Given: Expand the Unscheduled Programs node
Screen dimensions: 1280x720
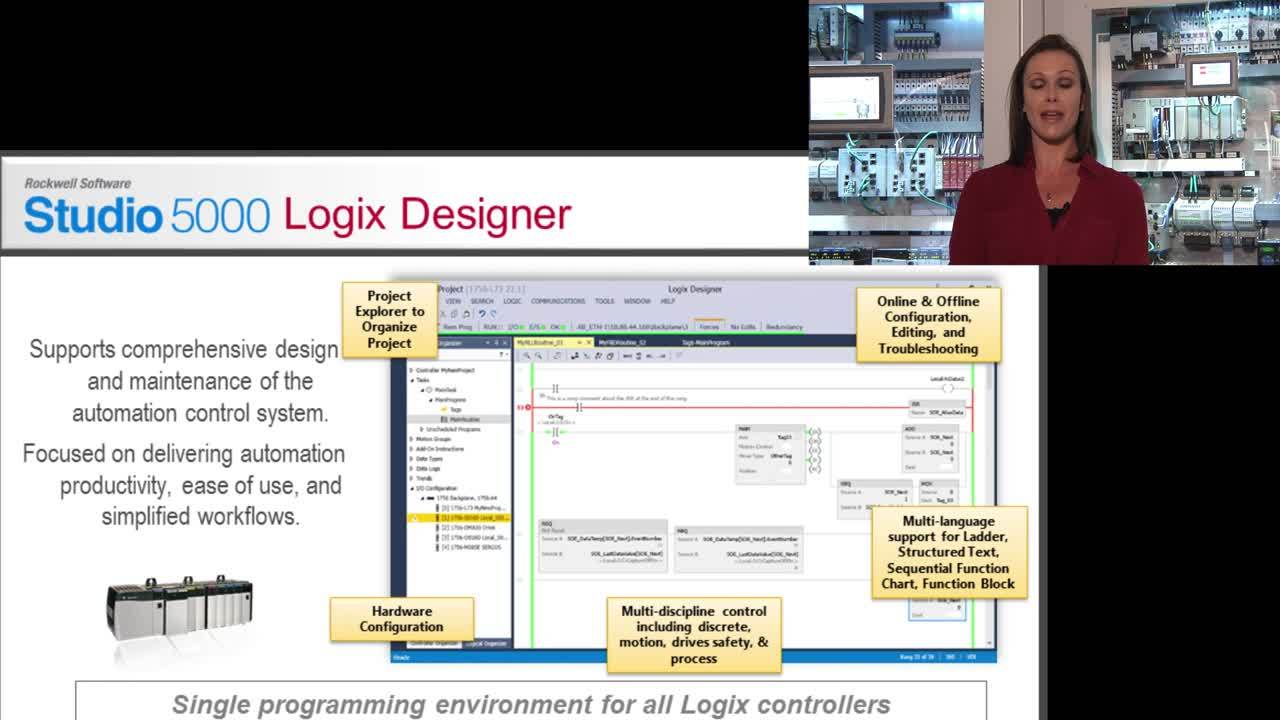Looking at the screenshot, I should tap(422, 429).
